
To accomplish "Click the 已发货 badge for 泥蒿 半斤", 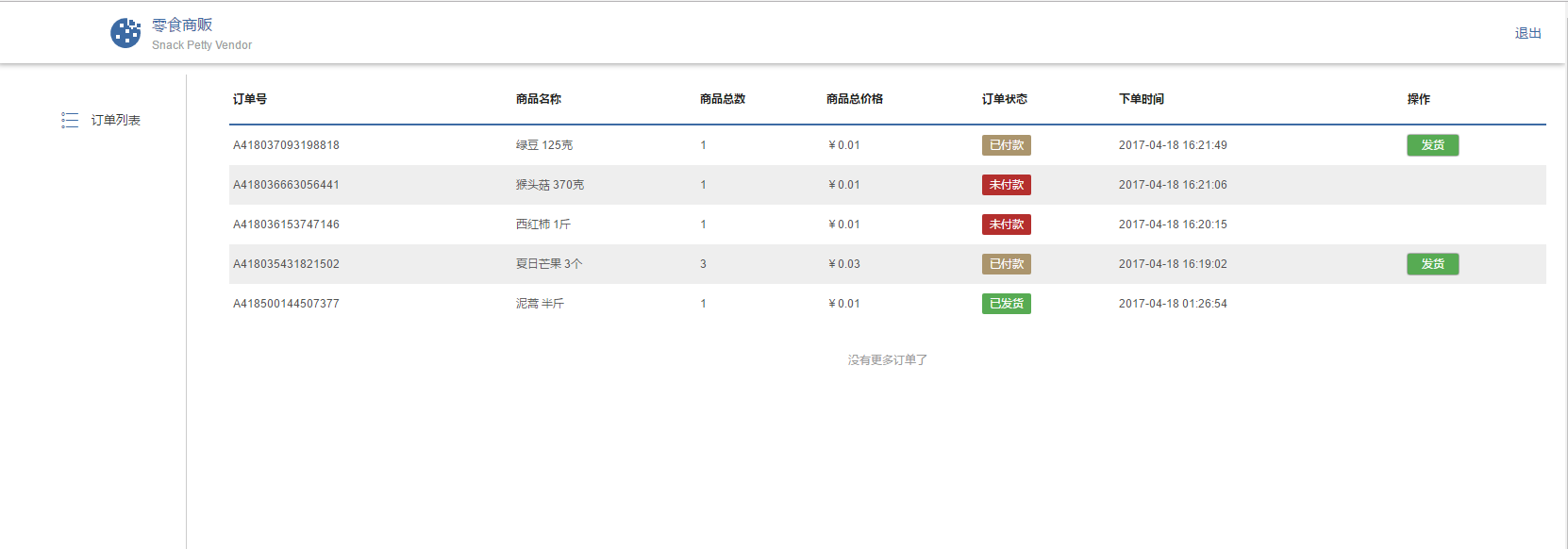I will pos(1006,304).
